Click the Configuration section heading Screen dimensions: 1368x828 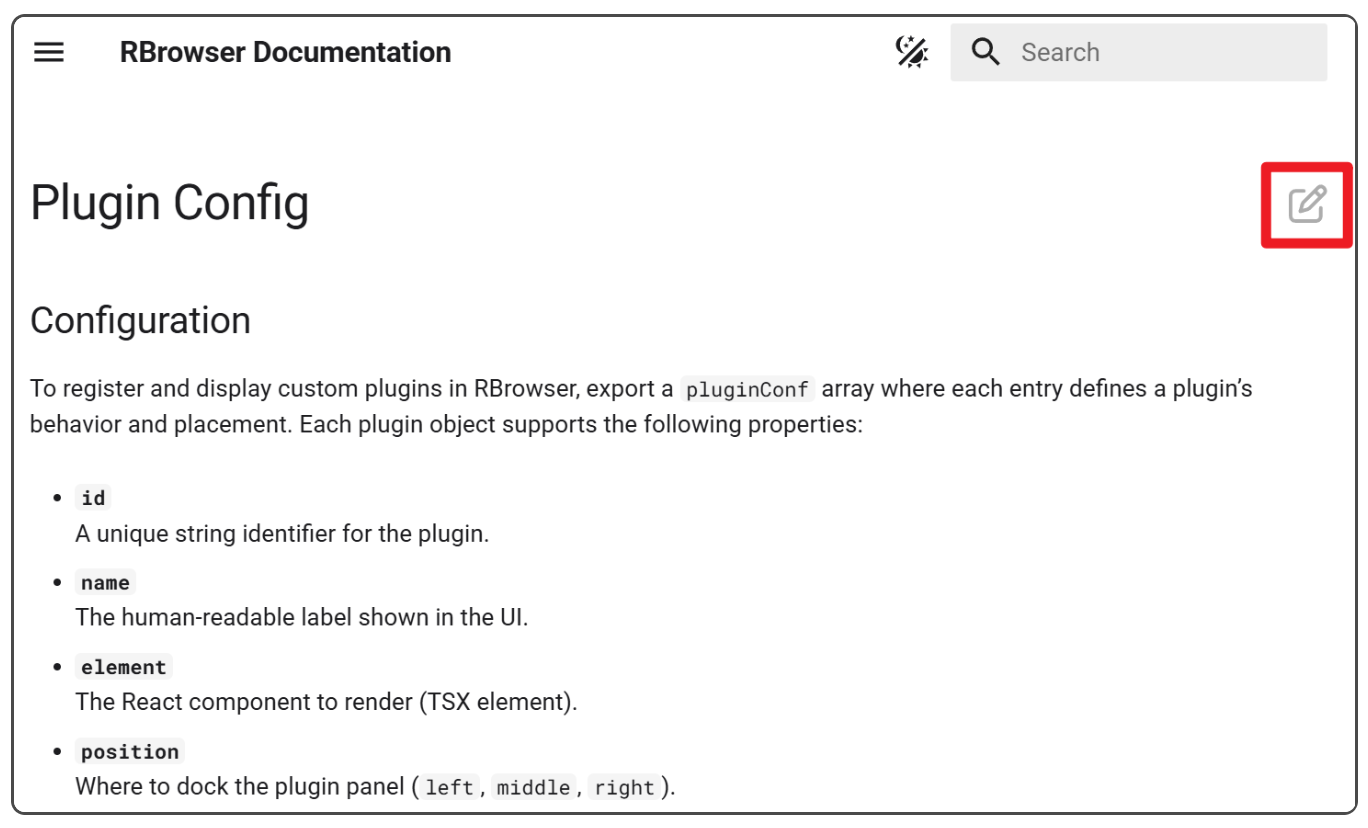(x=140, y=321)
